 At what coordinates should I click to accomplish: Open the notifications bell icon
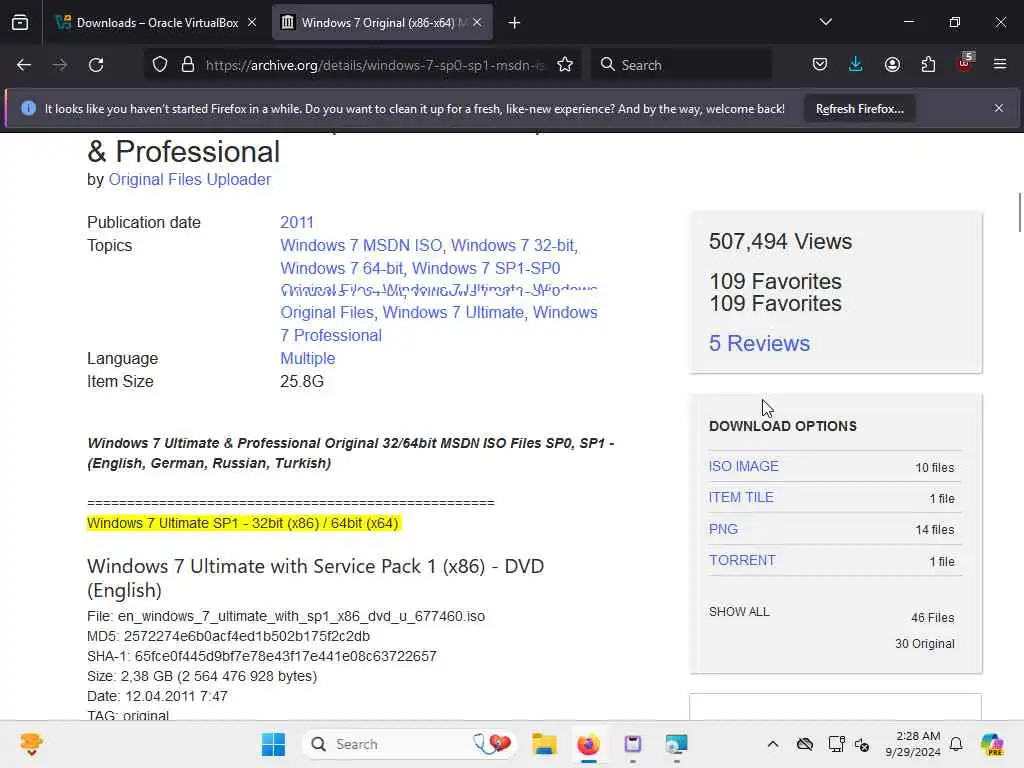[x=956, y=744]
